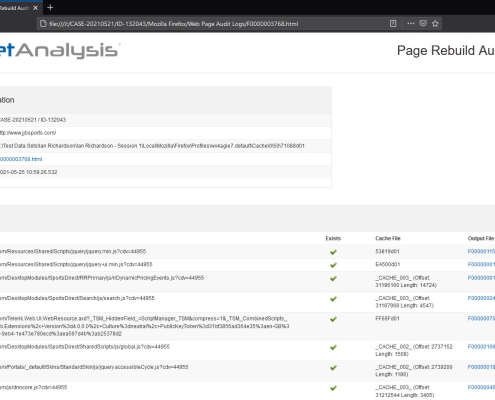
Task: Open output file link for search.js row
Action: (x=481, y=298)
